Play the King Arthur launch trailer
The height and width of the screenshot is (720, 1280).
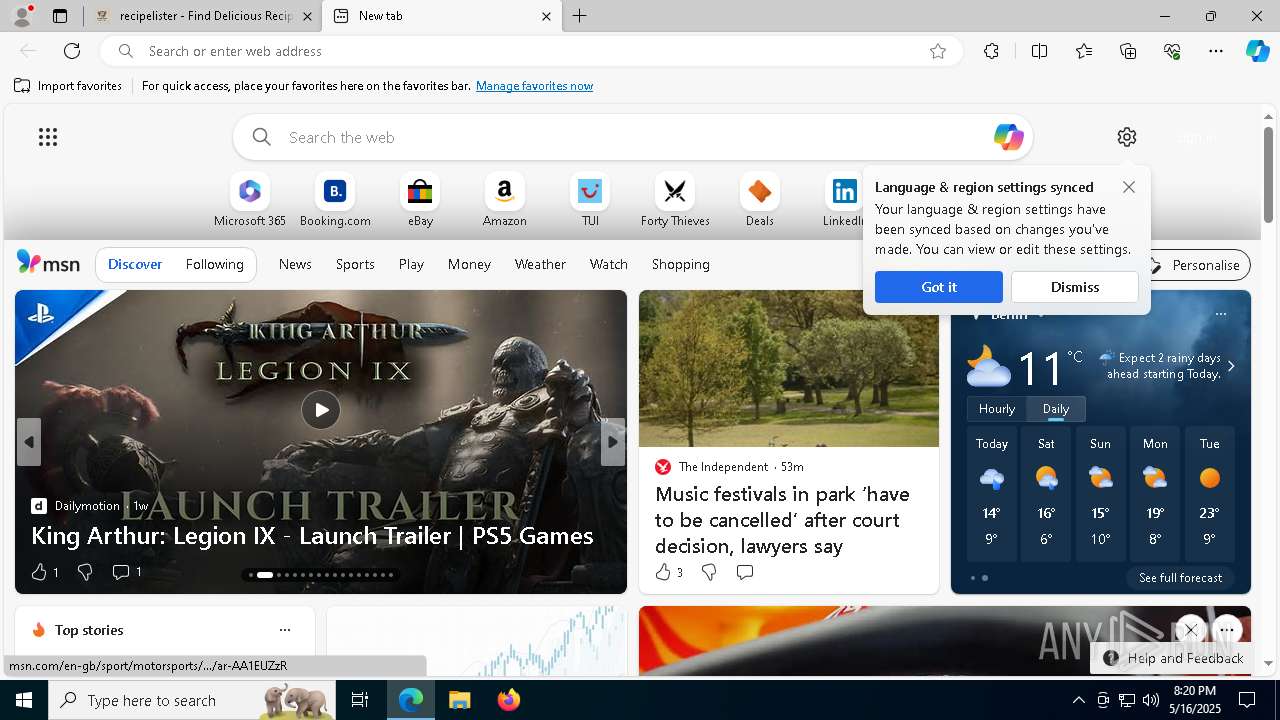pos(321,409)
